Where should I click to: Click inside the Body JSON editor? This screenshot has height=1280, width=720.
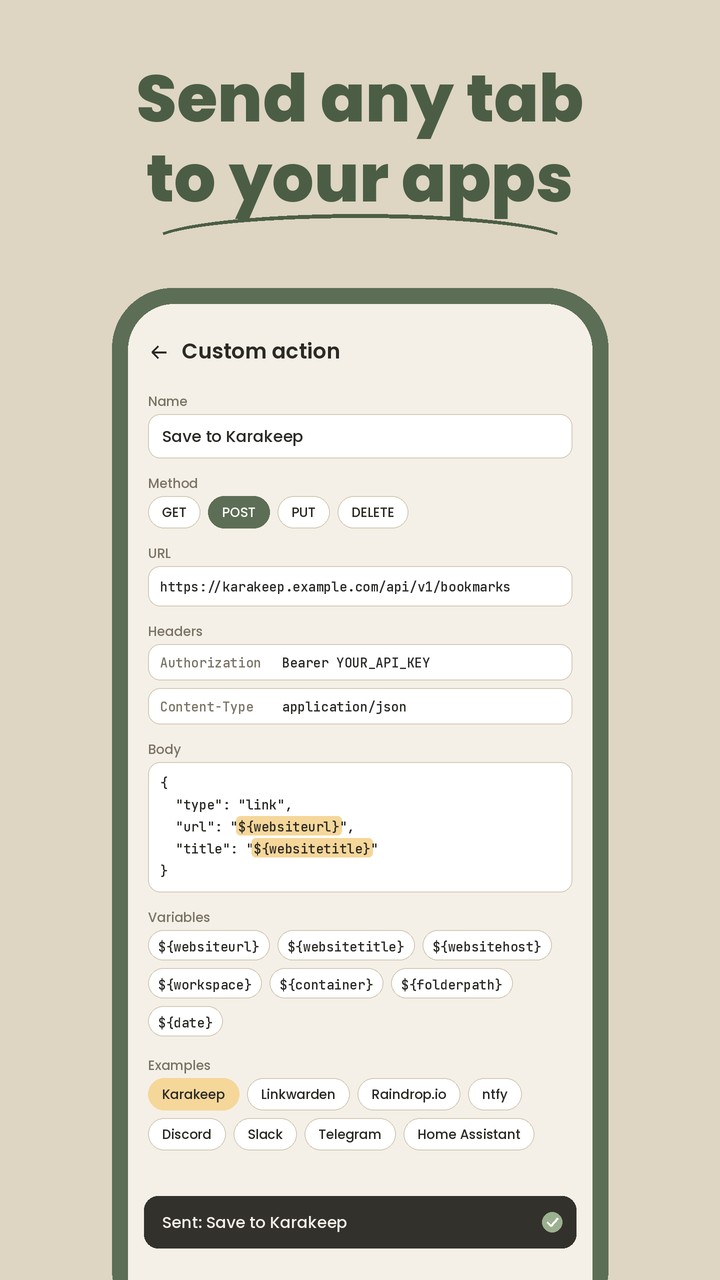360,827
